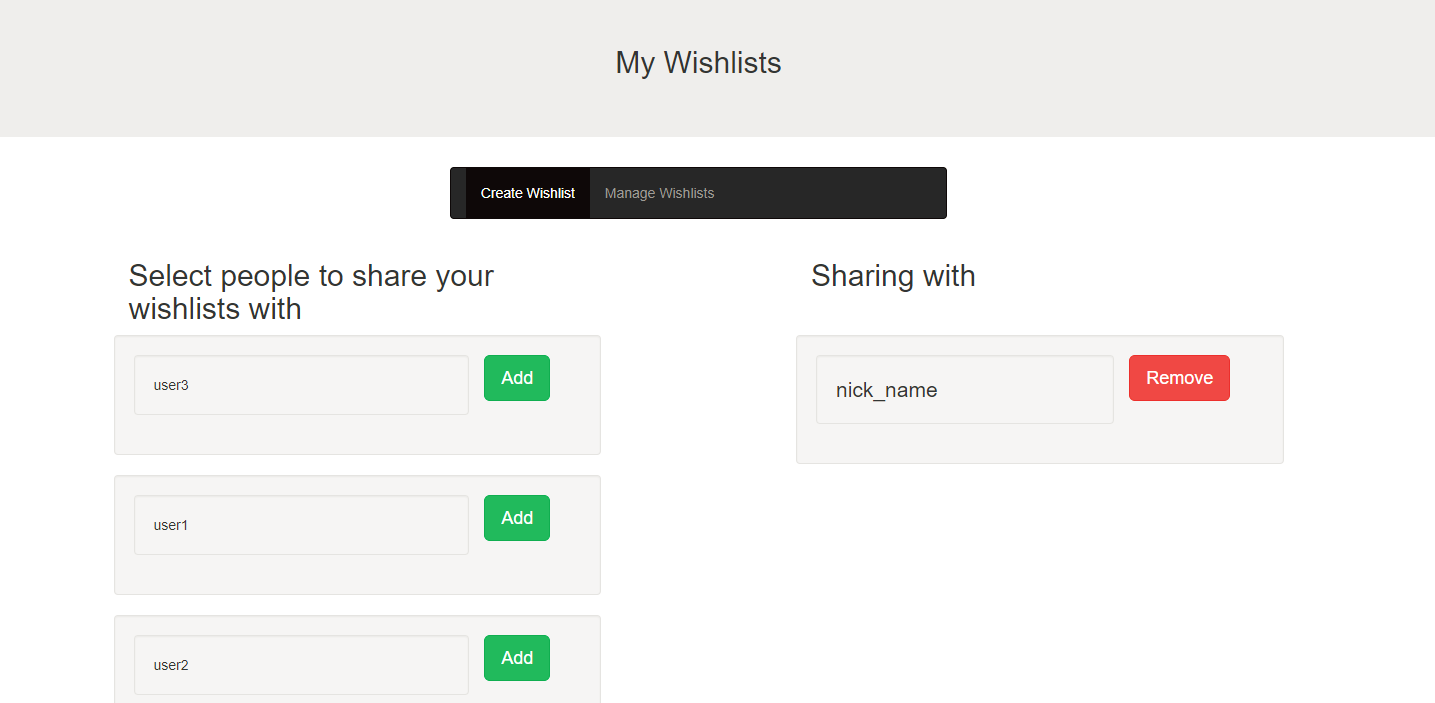The width and height of the screenshot is (1435, 703).
Task: Click blank space inside the user1 card
Action: pyautogui.click(x=574, y=572)
